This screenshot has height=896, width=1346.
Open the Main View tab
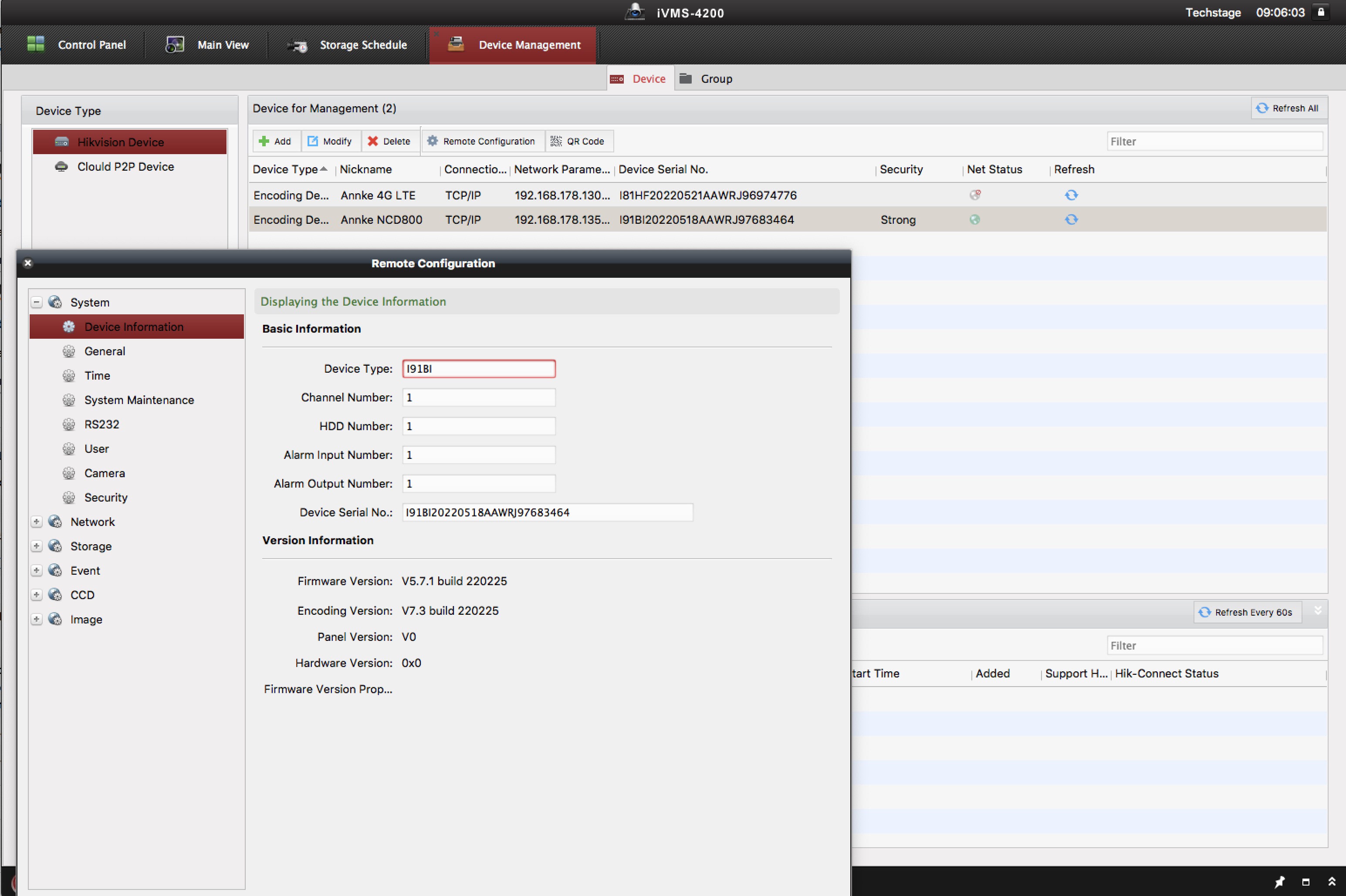click(207, 44)
